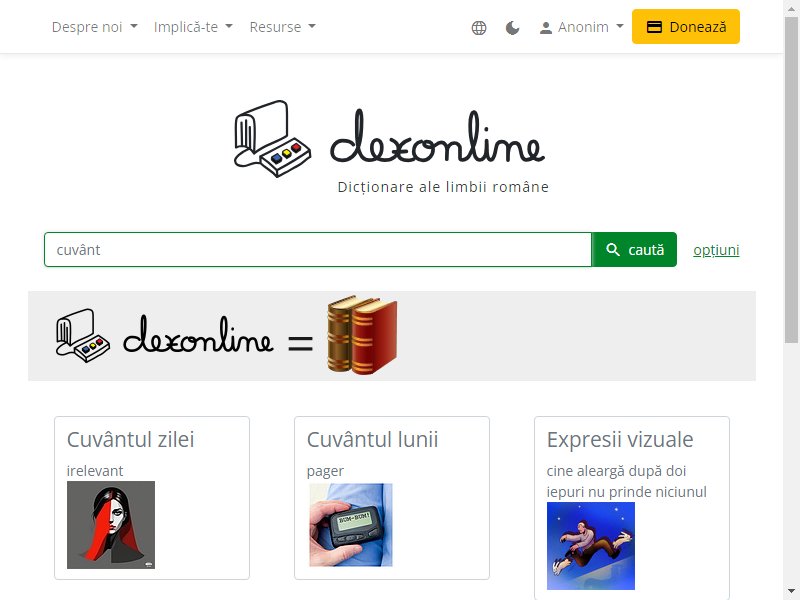Open the Resurse dropdown
The height and width of the screenshot is (600, 800).
tap(283, 27)
